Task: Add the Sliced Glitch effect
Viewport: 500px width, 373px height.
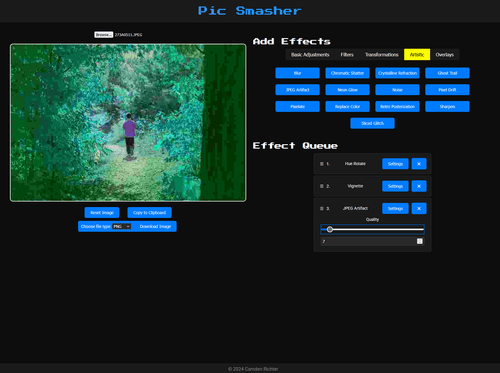Action: pos(372,123)
